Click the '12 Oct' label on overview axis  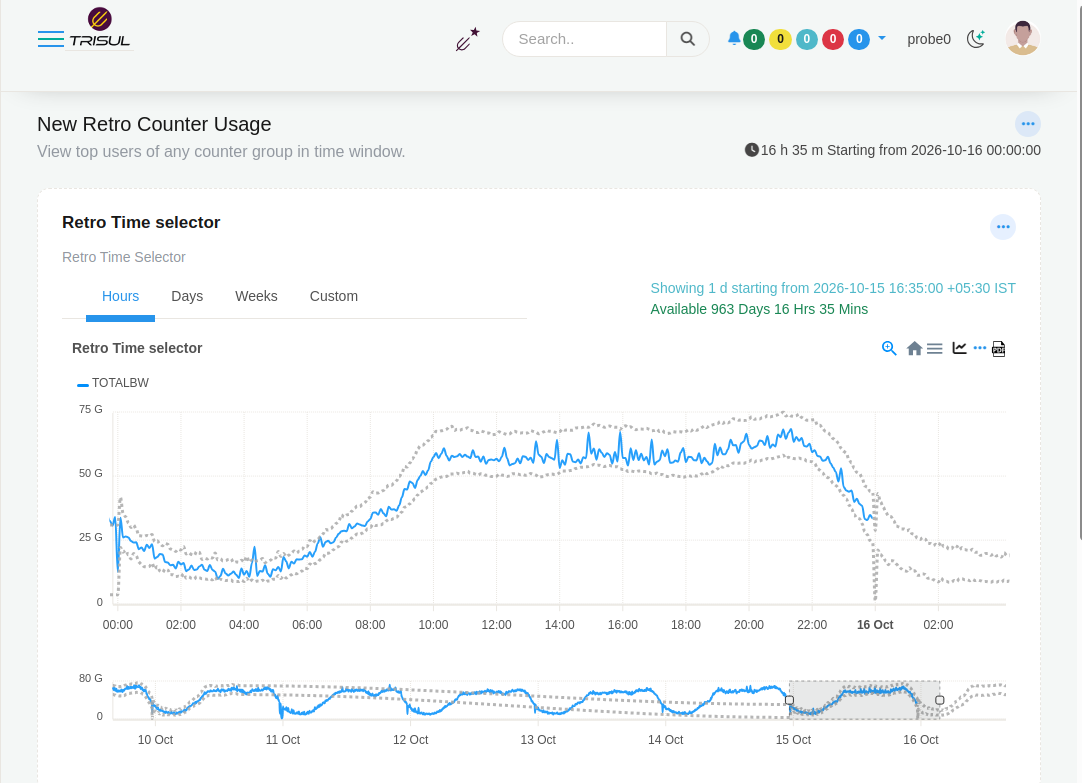[x=411, y=740]
